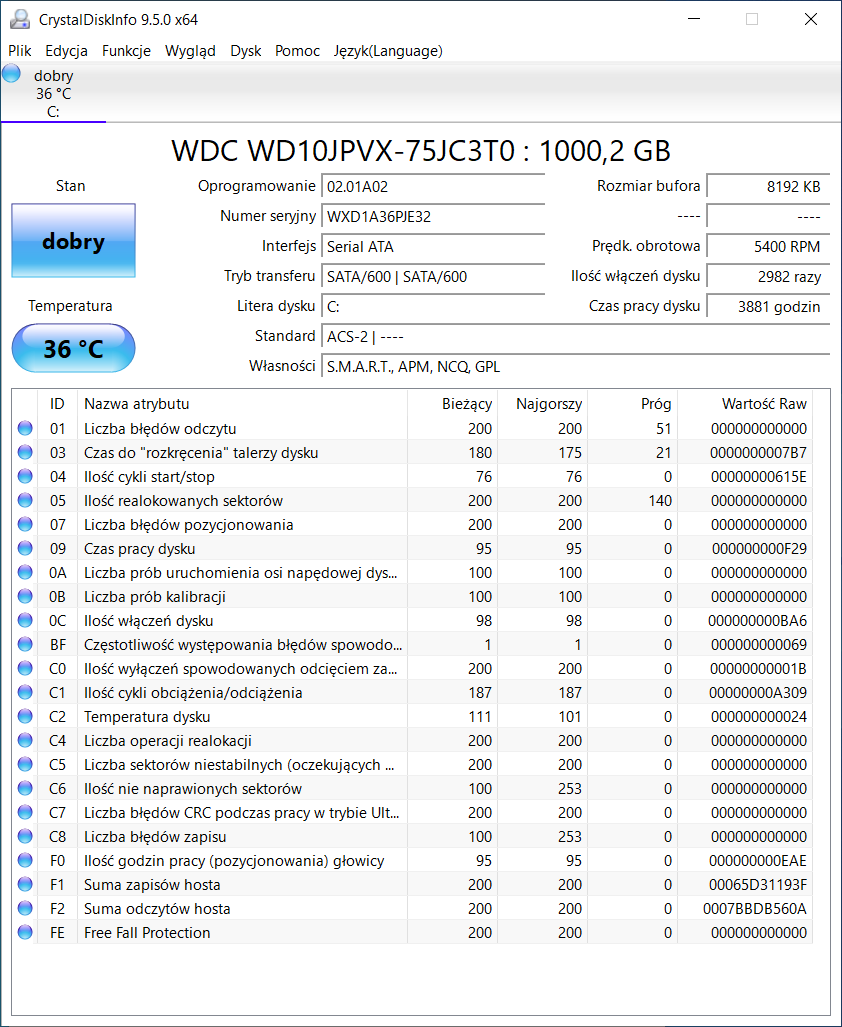
Task: Click status orb for attribute 03 spin-up time
Action: [x=25, y=453]
